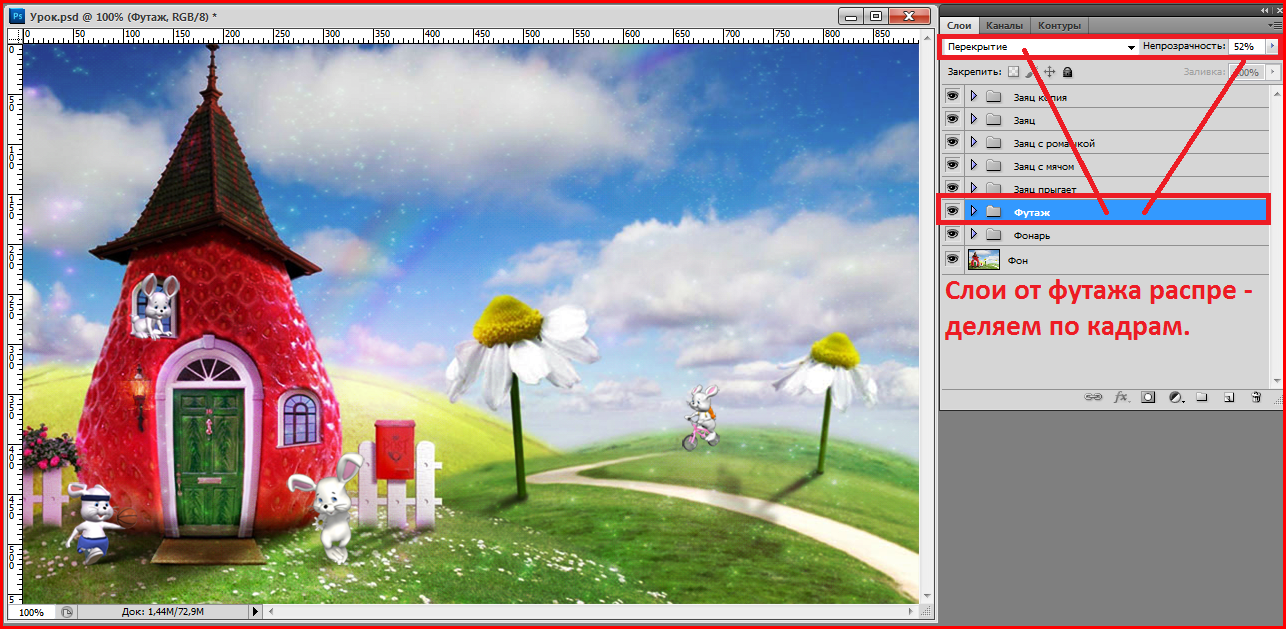
Task: Hide the Заяц с ромашкой group
Action: (x=952, y=142)
